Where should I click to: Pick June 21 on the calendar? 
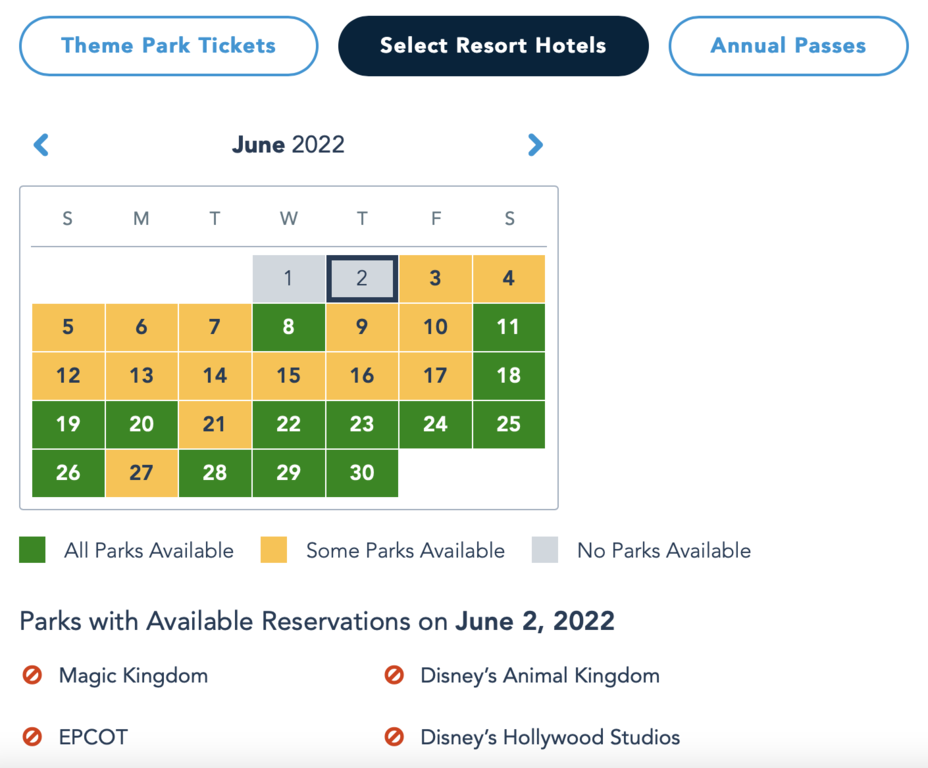pyautogui.click(x=215, y=424)
